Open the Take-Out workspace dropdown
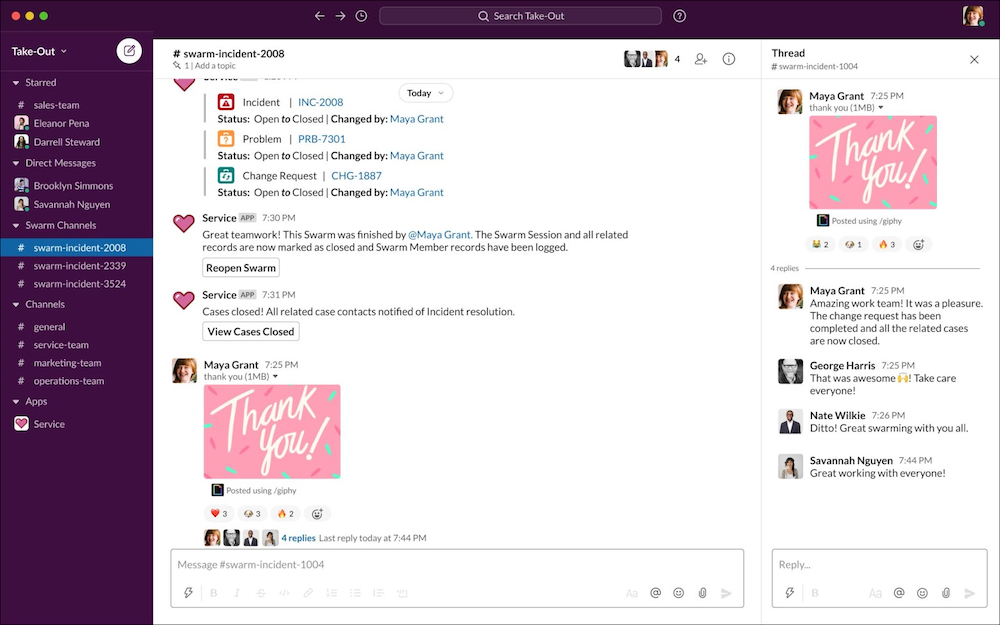 [39, 51]
